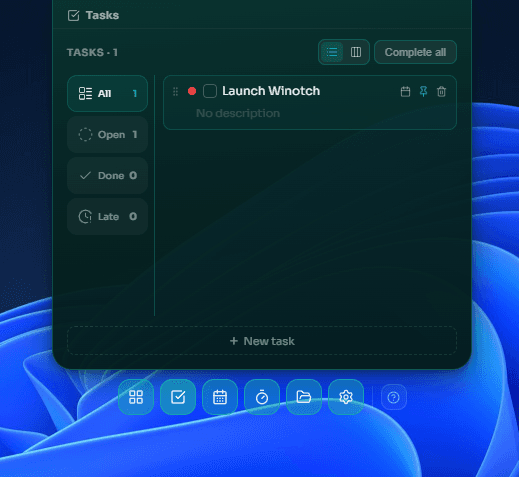The width and height of the screenshot is (519, 477).
Task: Click the Launch Winotch task title
Action: 271,91
